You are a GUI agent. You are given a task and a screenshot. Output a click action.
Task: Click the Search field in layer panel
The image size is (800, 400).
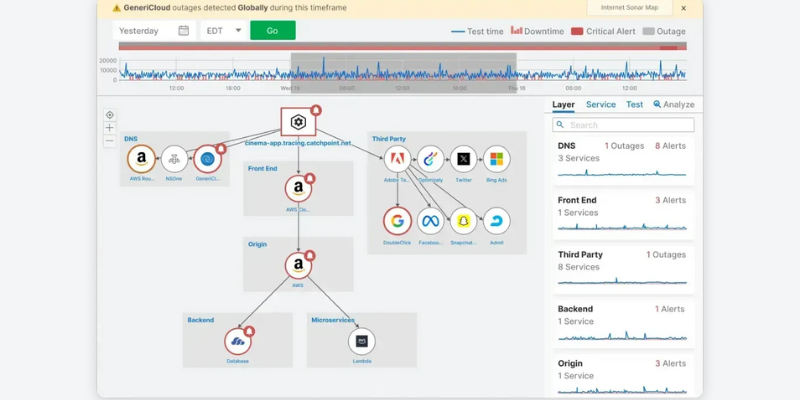[623, 125]
